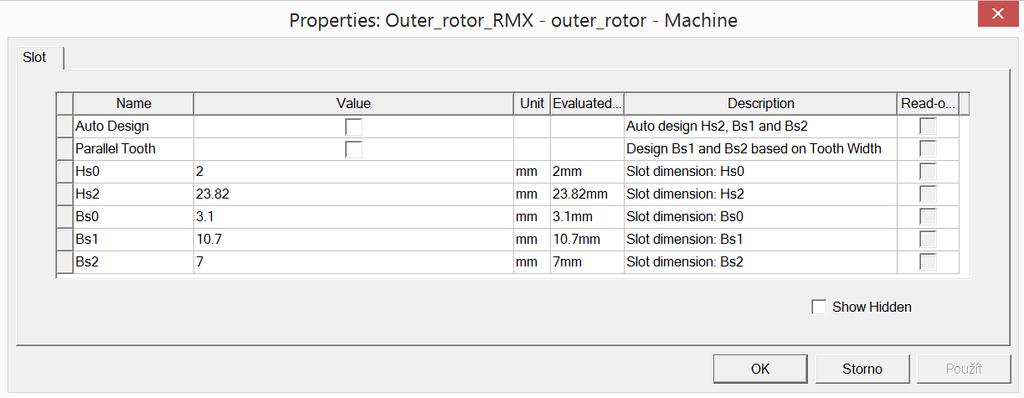This screenshot has height=398, width=1024.
Task: Select the Parallel Tooth name cell
Action: point(133,149)
